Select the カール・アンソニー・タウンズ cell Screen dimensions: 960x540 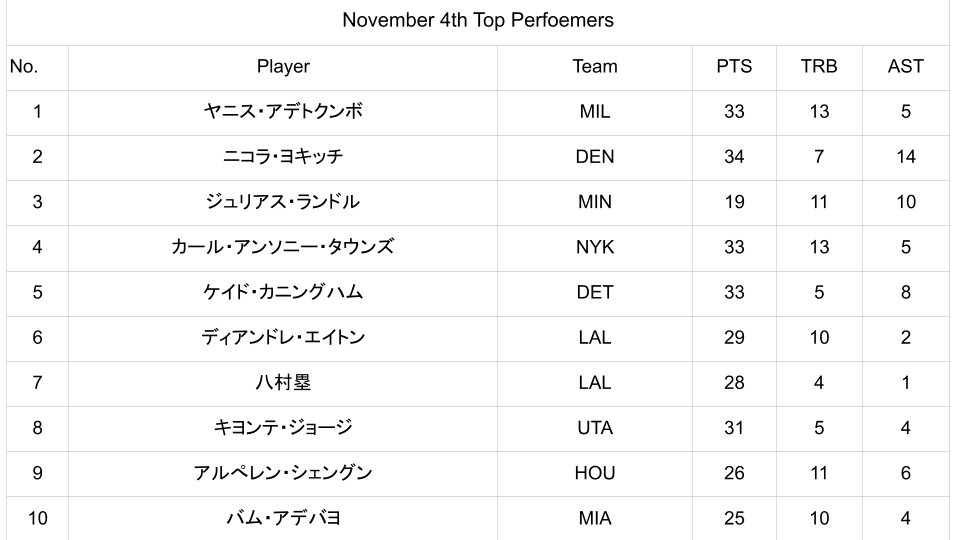(283, 247)
